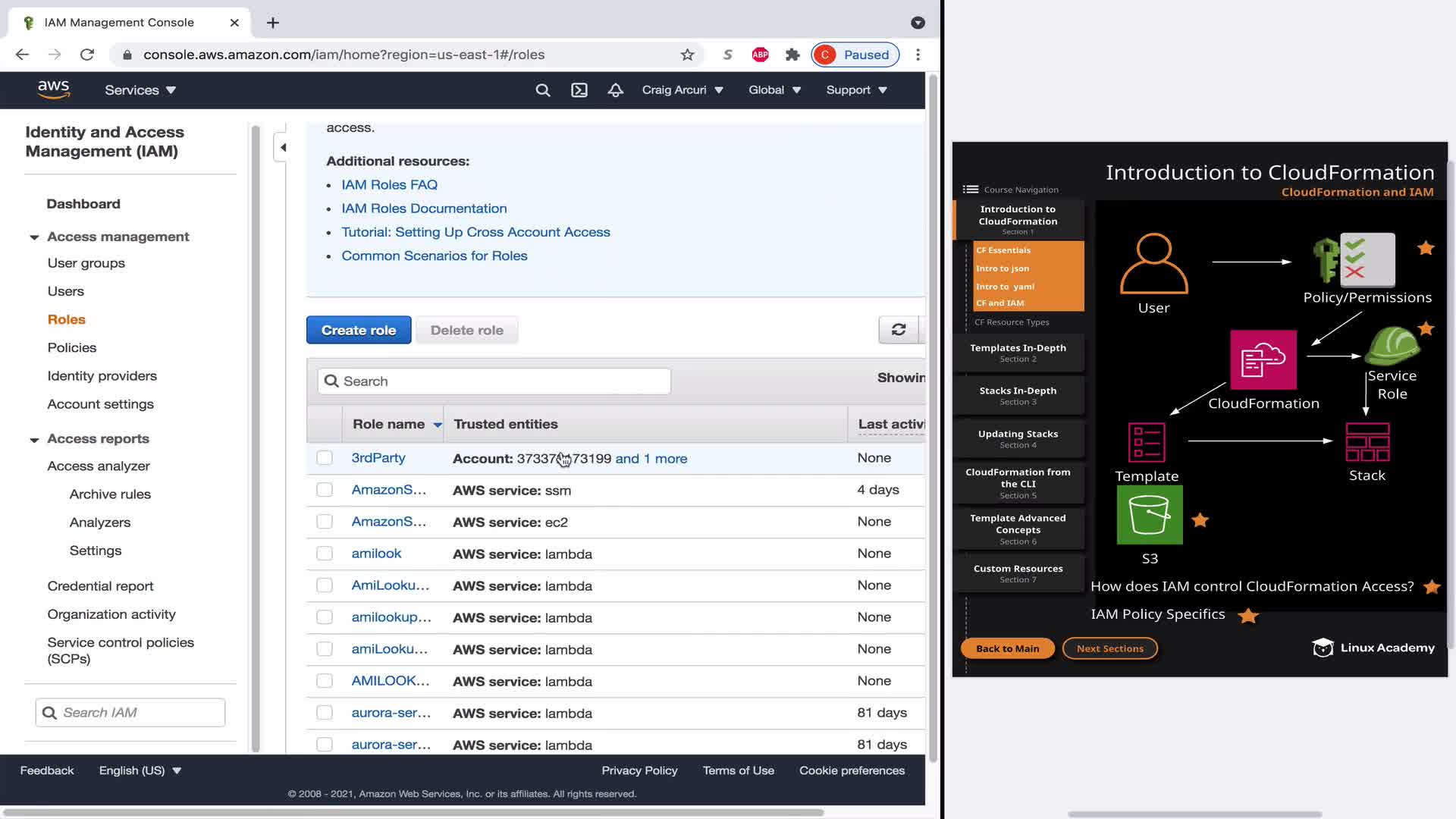Select the amilook role checkbox

click(x=325, y=554)
